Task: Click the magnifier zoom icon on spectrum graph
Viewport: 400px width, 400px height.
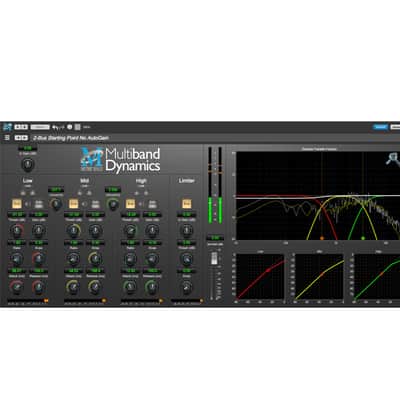Action: [393, 159]
